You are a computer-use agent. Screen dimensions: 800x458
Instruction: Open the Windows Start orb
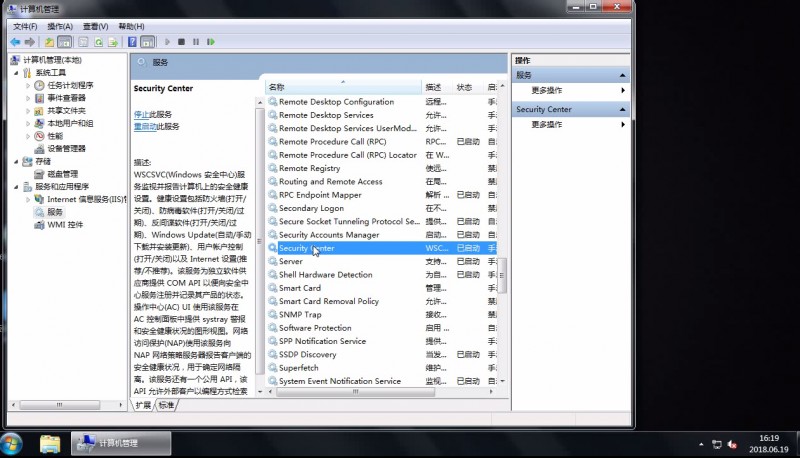(x=12, y=443)
